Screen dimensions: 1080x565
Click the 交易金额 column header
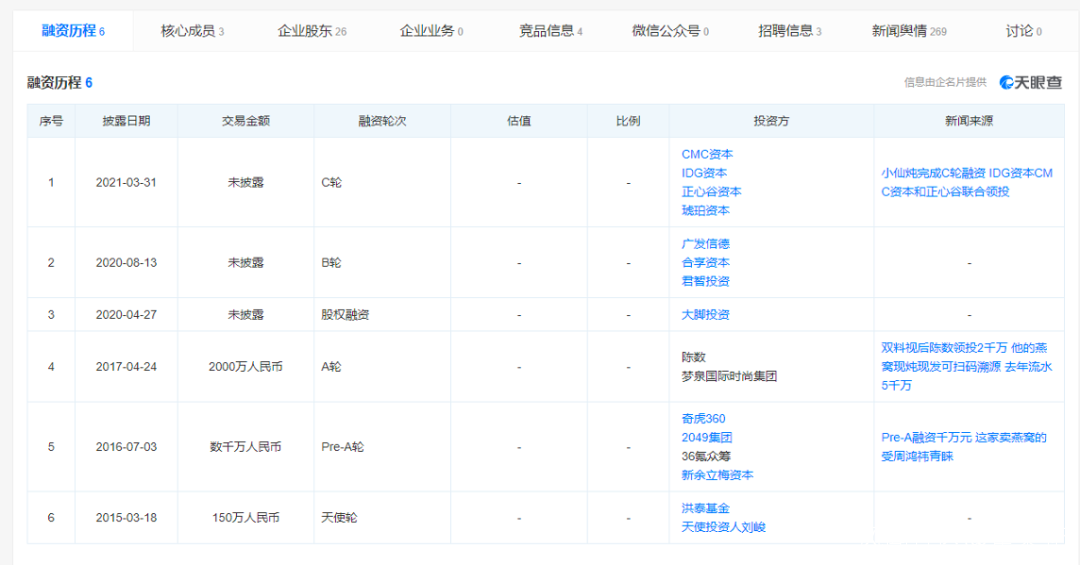[x=246, y=121]
